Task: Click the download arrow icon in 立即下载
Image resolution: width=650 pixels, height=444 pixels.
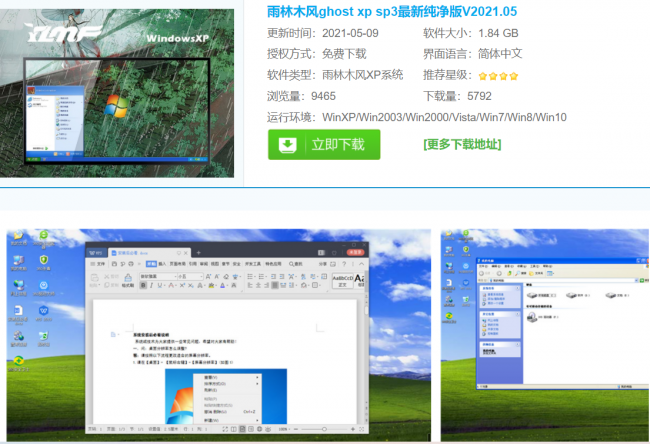Action: click(287, 145)
